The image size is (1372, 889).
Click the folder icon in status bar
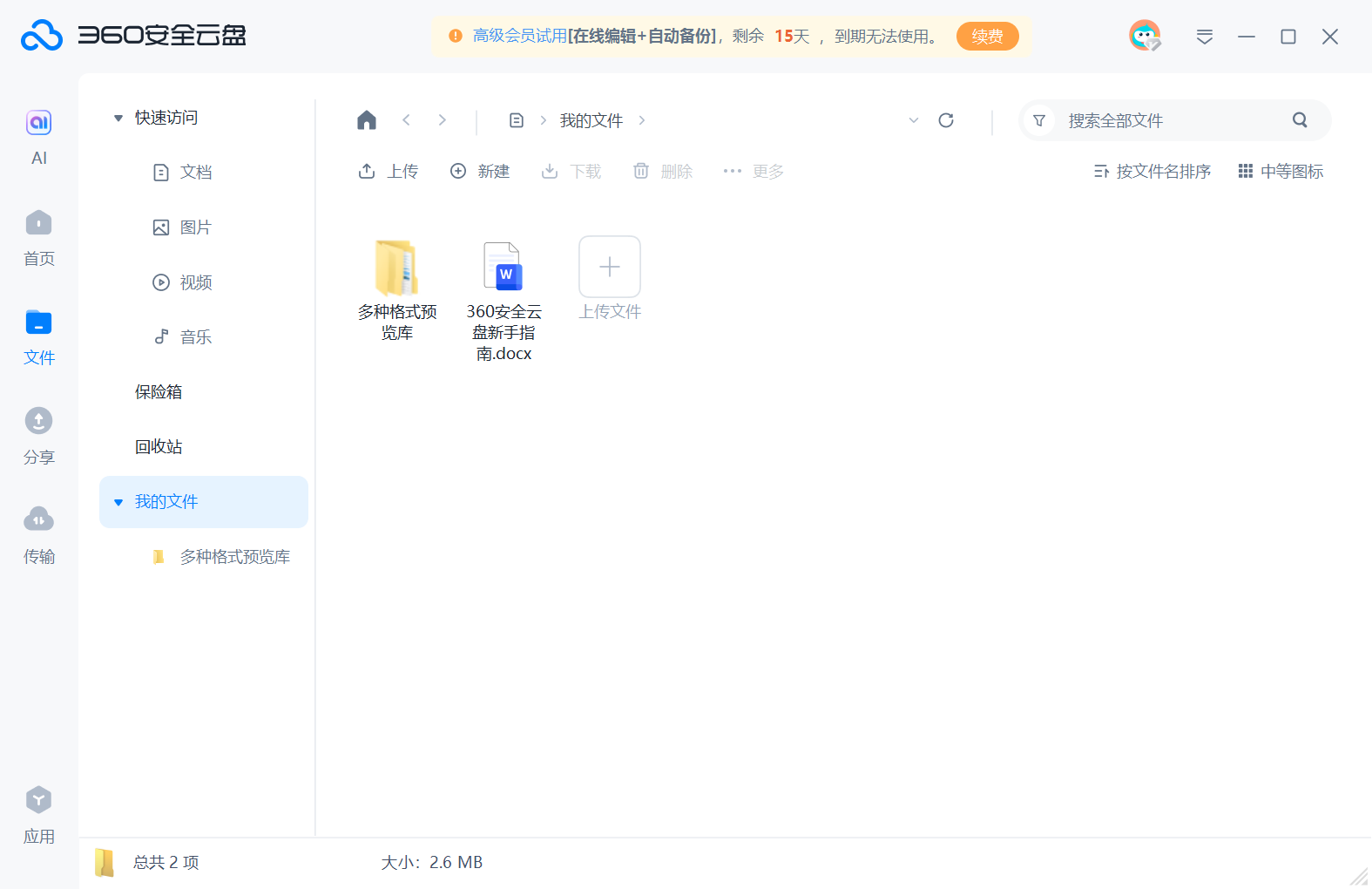tap(105, 862)
